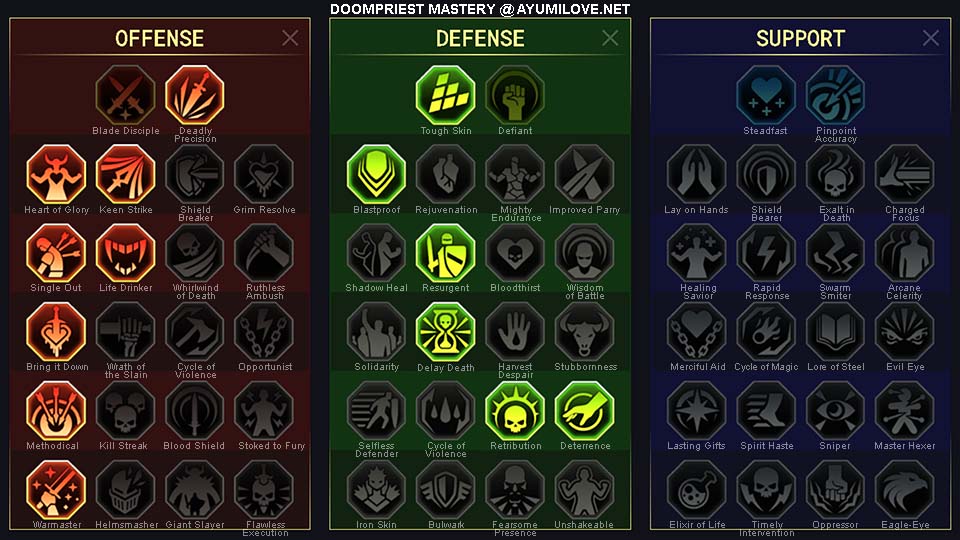Select the Giant Slayer mastery icon

[x=195, y=490]
